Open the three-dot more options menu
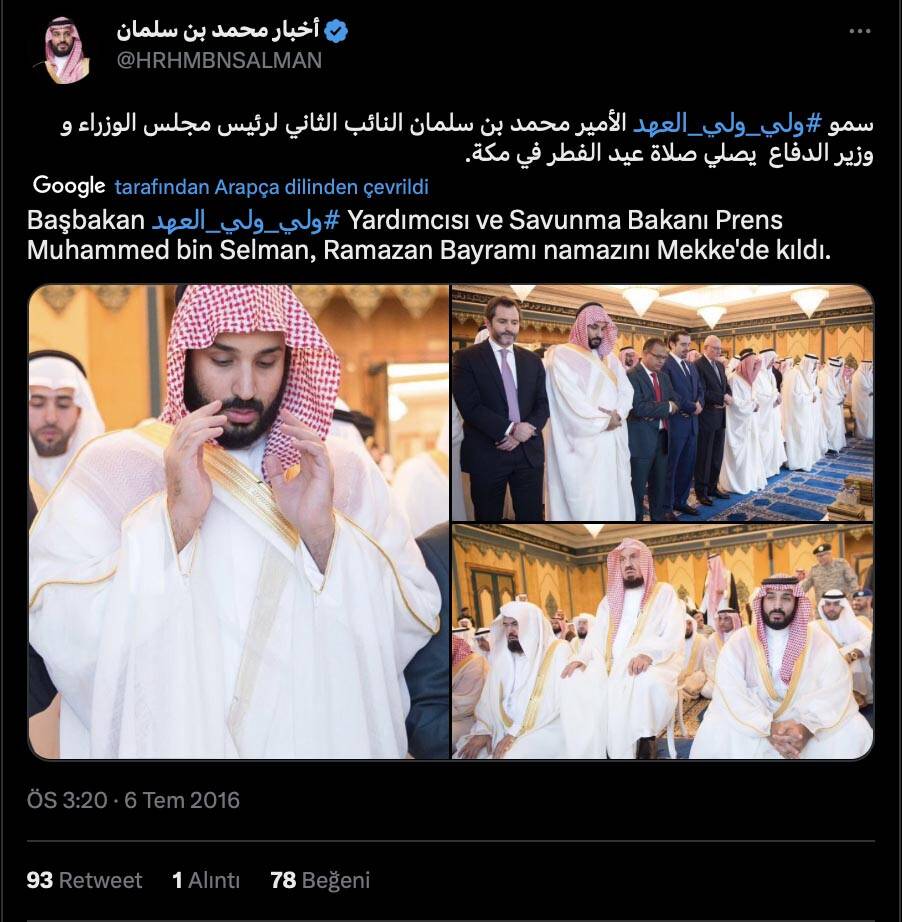The width and height of the screenshot is (902, 922). pos(859,31)
